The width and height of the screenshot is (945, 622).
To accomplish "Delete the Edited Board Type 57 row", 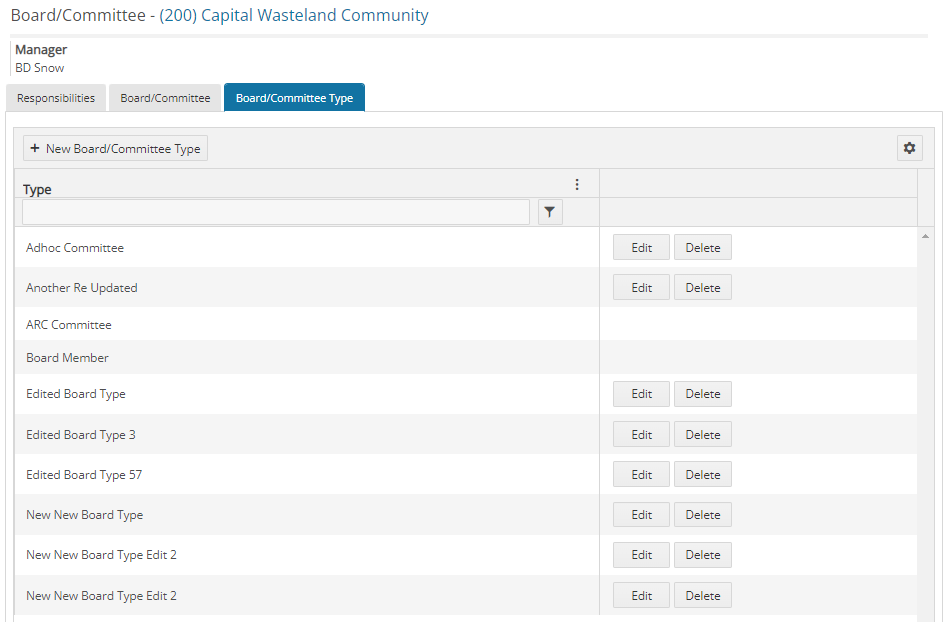I will [703, 474].
